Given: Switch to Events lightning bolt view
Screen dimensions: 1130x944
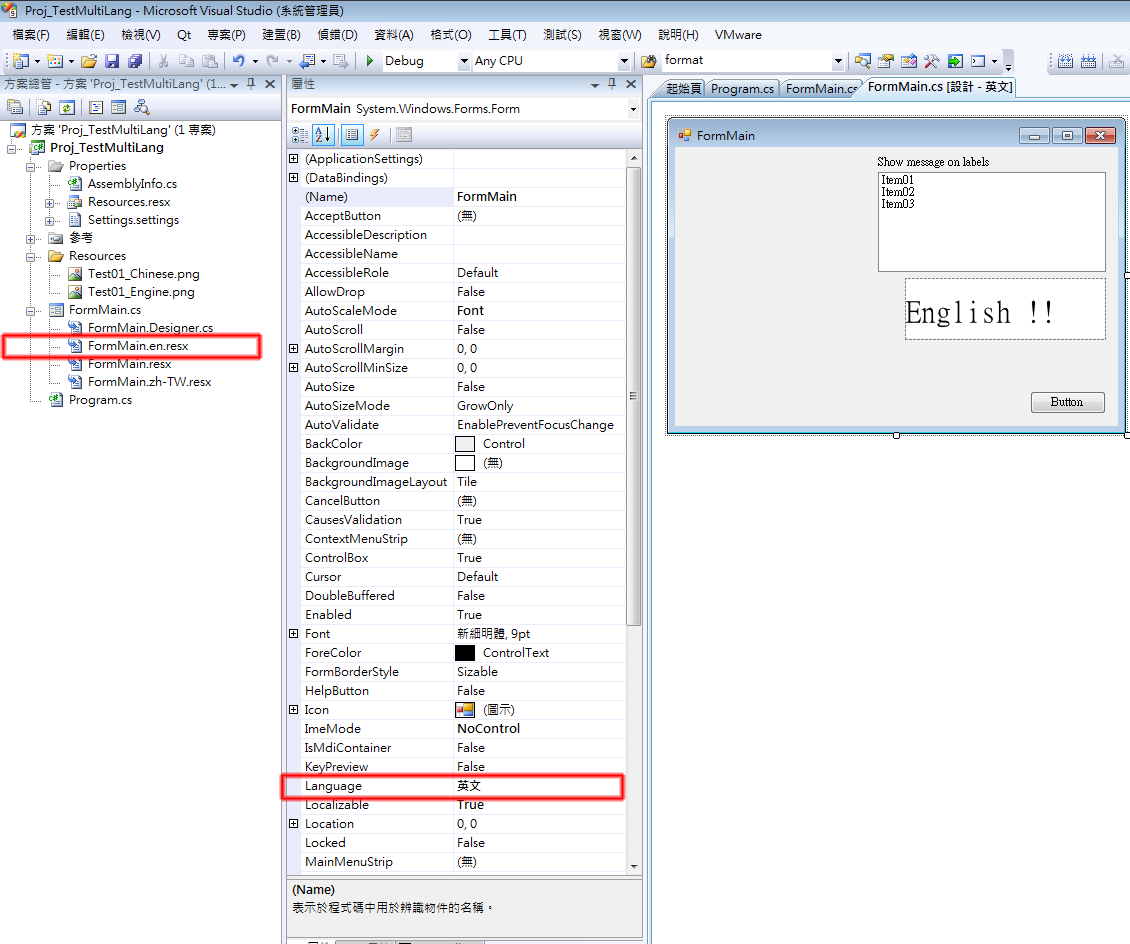Looking at the screenshot, I should (x=375, y=135).
